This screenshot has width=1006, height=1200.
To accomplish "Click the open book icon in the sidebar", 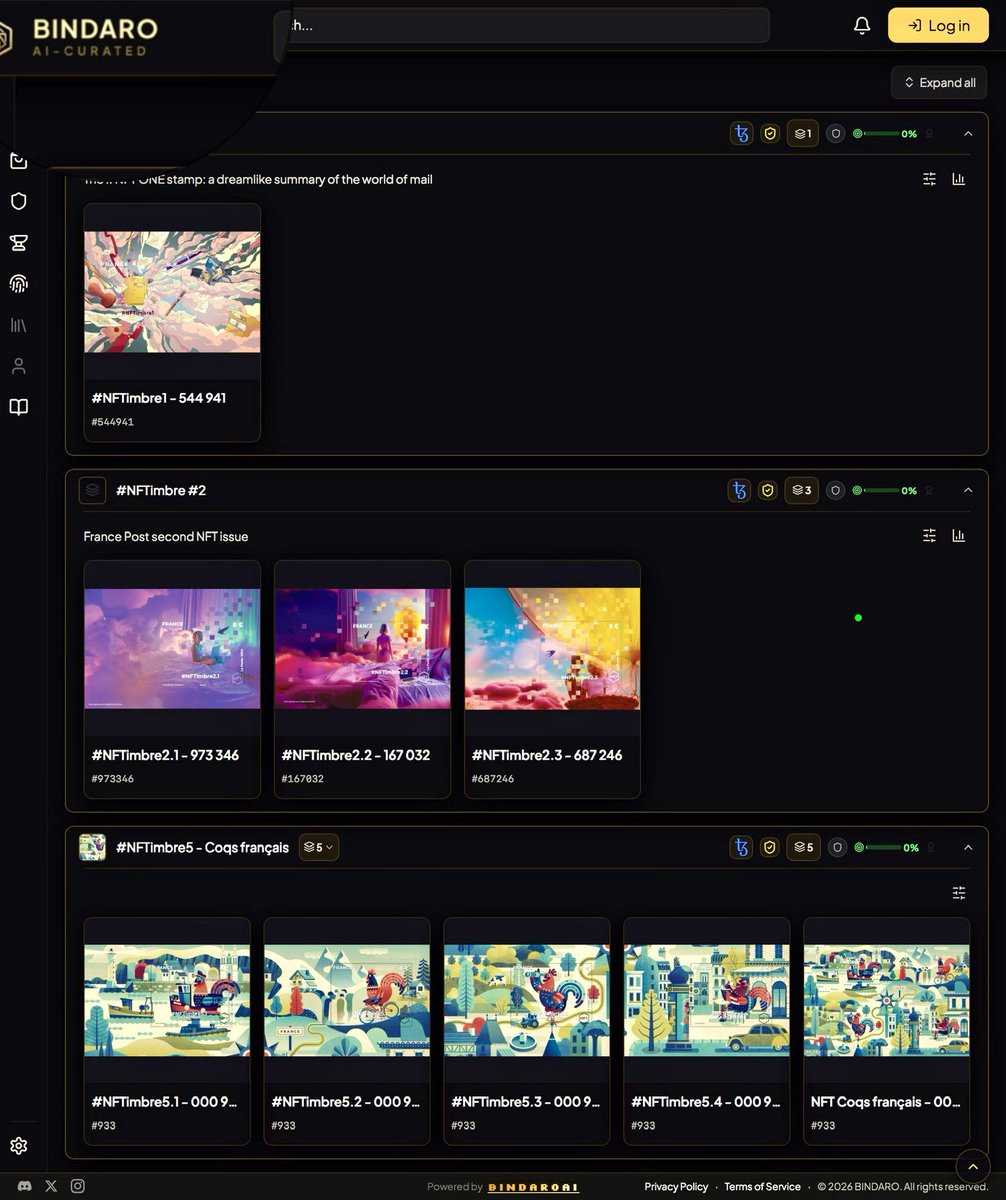I will (18, 406).
